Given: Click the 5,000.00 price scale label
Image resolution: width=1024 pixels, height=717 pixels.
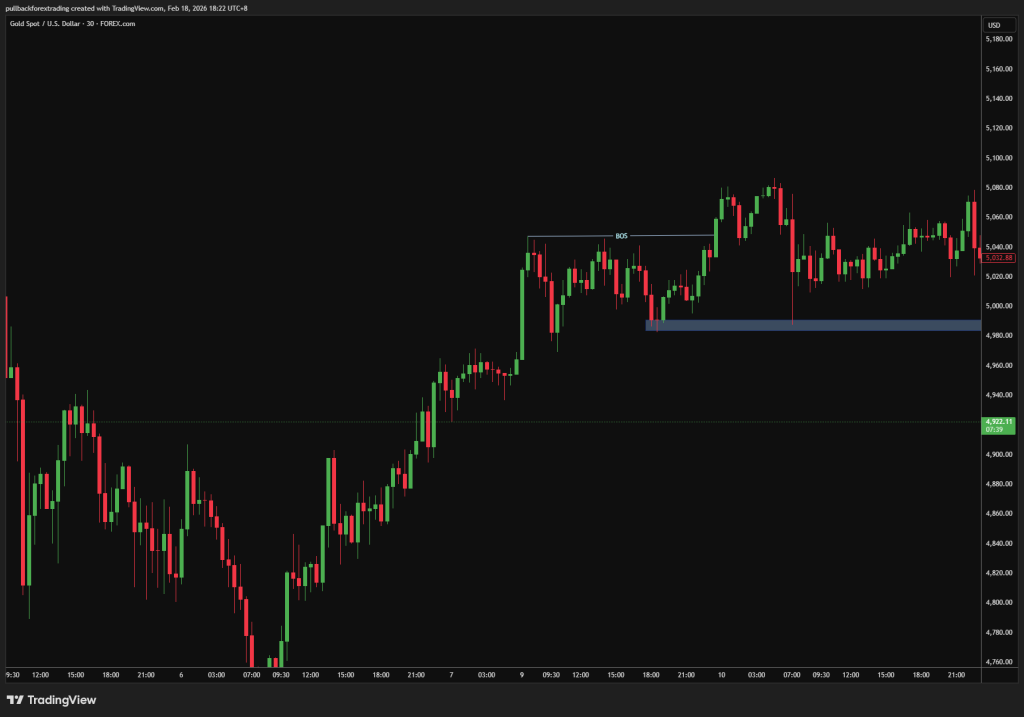Looking at the screenshot, I should (999, 306).
